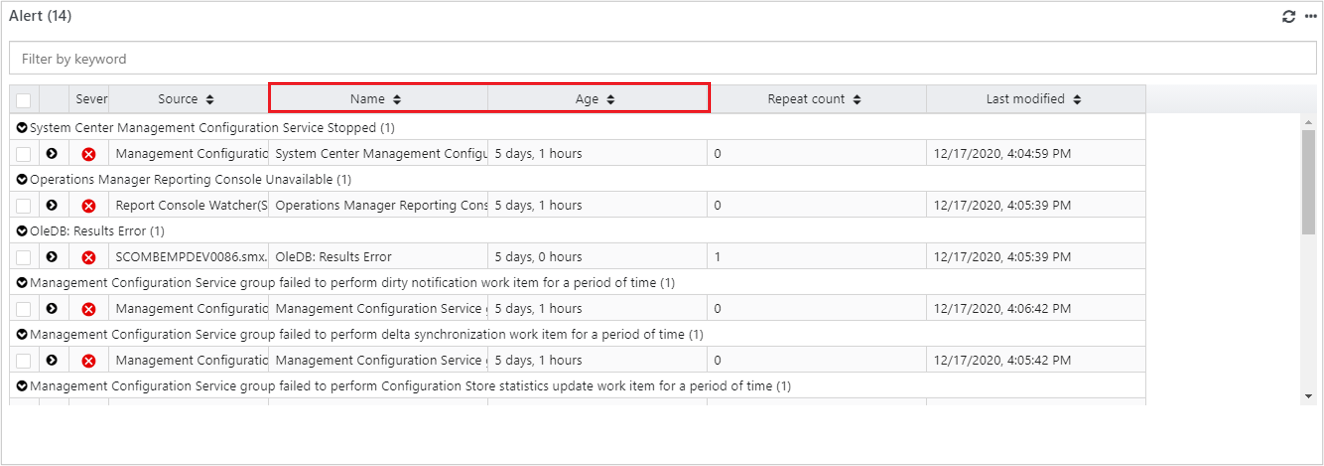The width and height of the screenshot is (1324, 466).
Task: Collapse Operations Manager Reporting Console Unavailable group
Action: (22, 179)
